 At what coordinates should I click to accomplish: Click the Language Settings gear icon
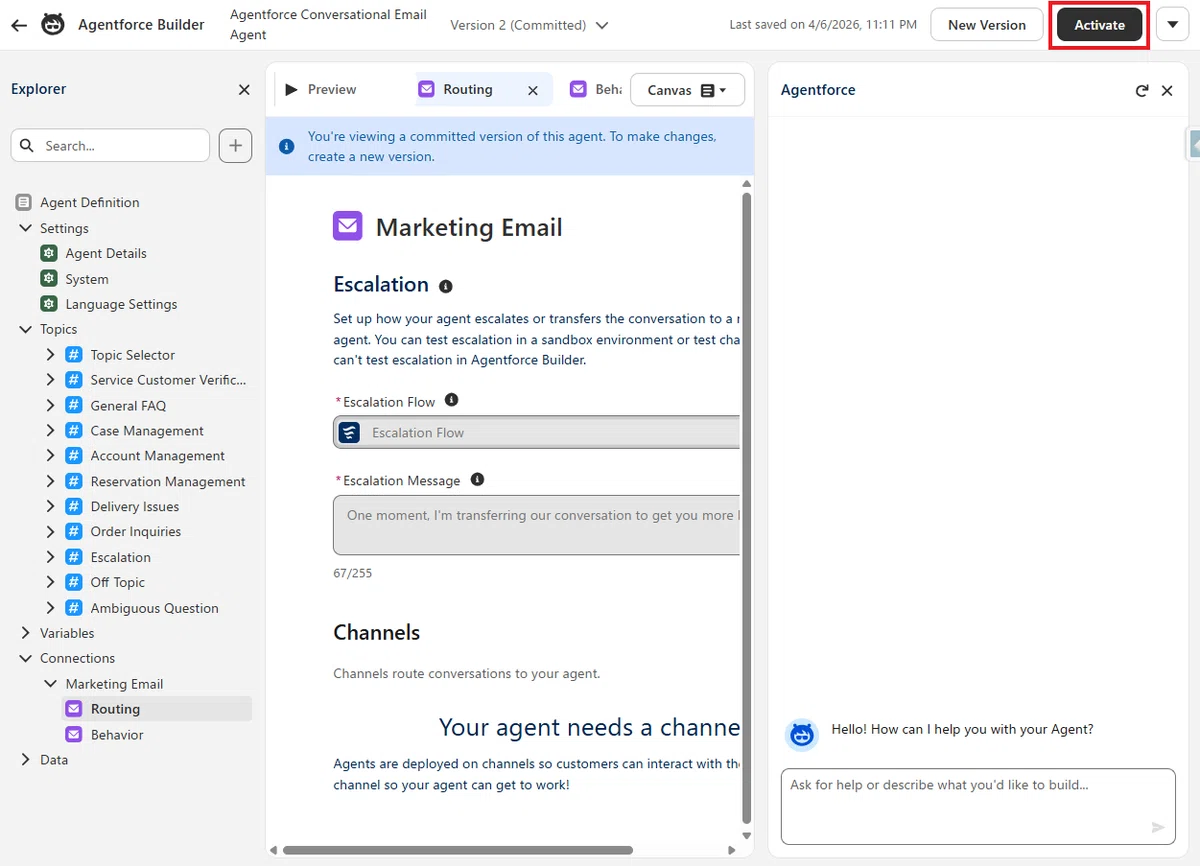pos(48,304)
